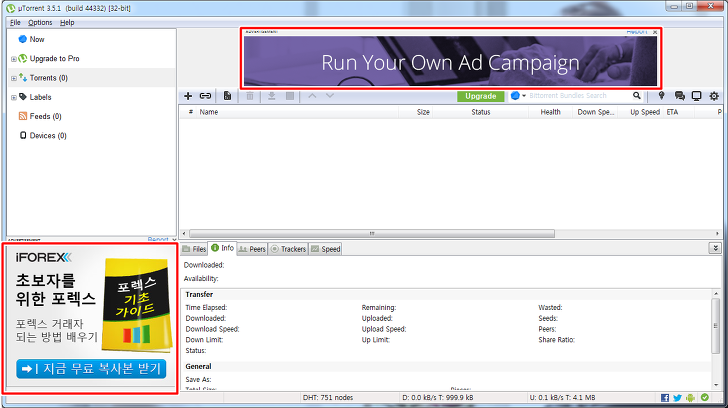The width and height of the screenshot is (728, 408).
Task: Click Move Down Queue arrow icon
Action: (330, 96)
